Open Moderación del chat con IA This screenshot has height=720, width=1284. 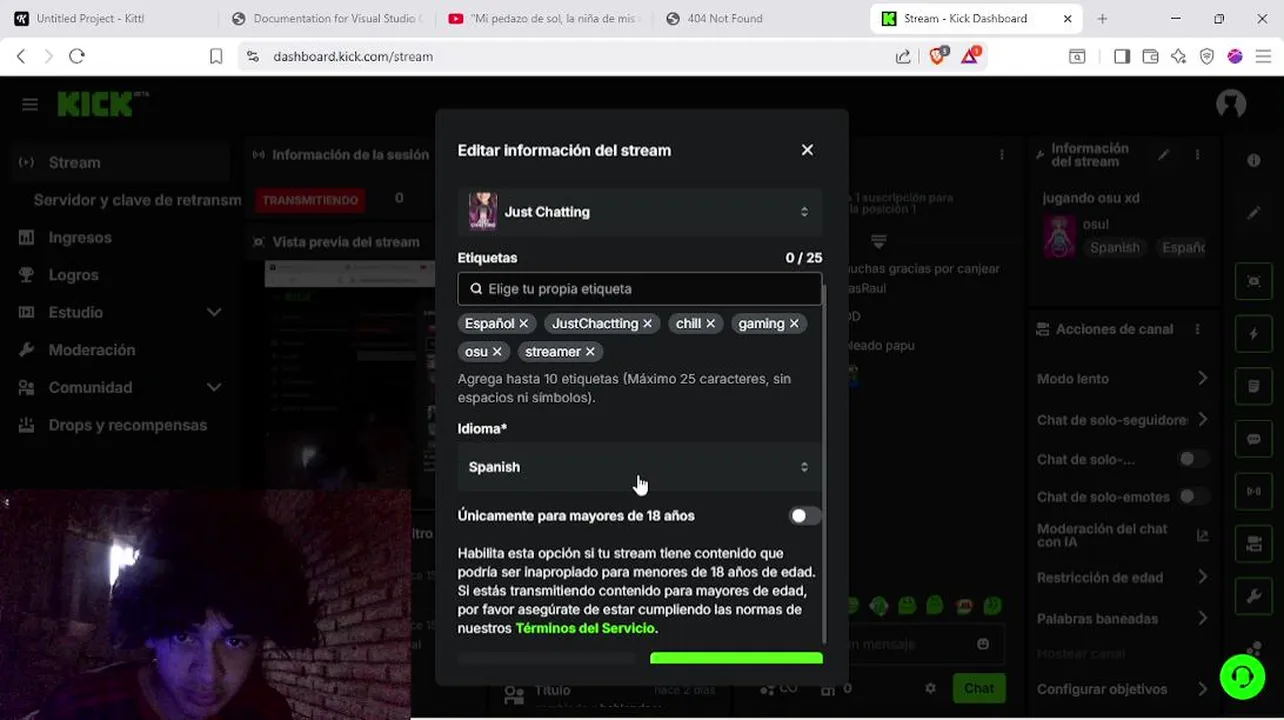(x=1122, y=535)
